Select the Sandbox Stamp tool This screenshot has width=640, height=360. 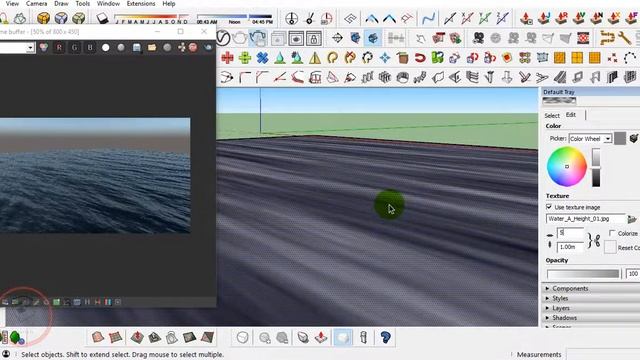click(x=154, y=337)
